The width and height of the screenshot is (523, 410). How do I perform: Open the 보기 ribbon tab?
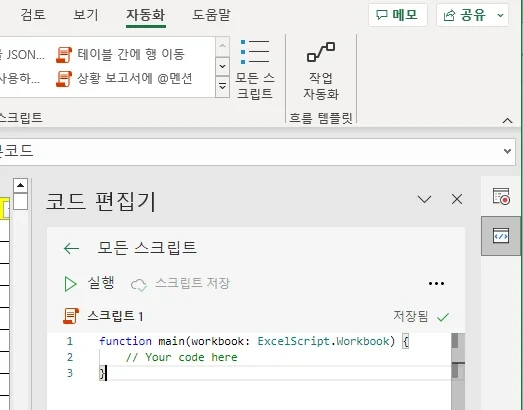(x=86, y=15)
